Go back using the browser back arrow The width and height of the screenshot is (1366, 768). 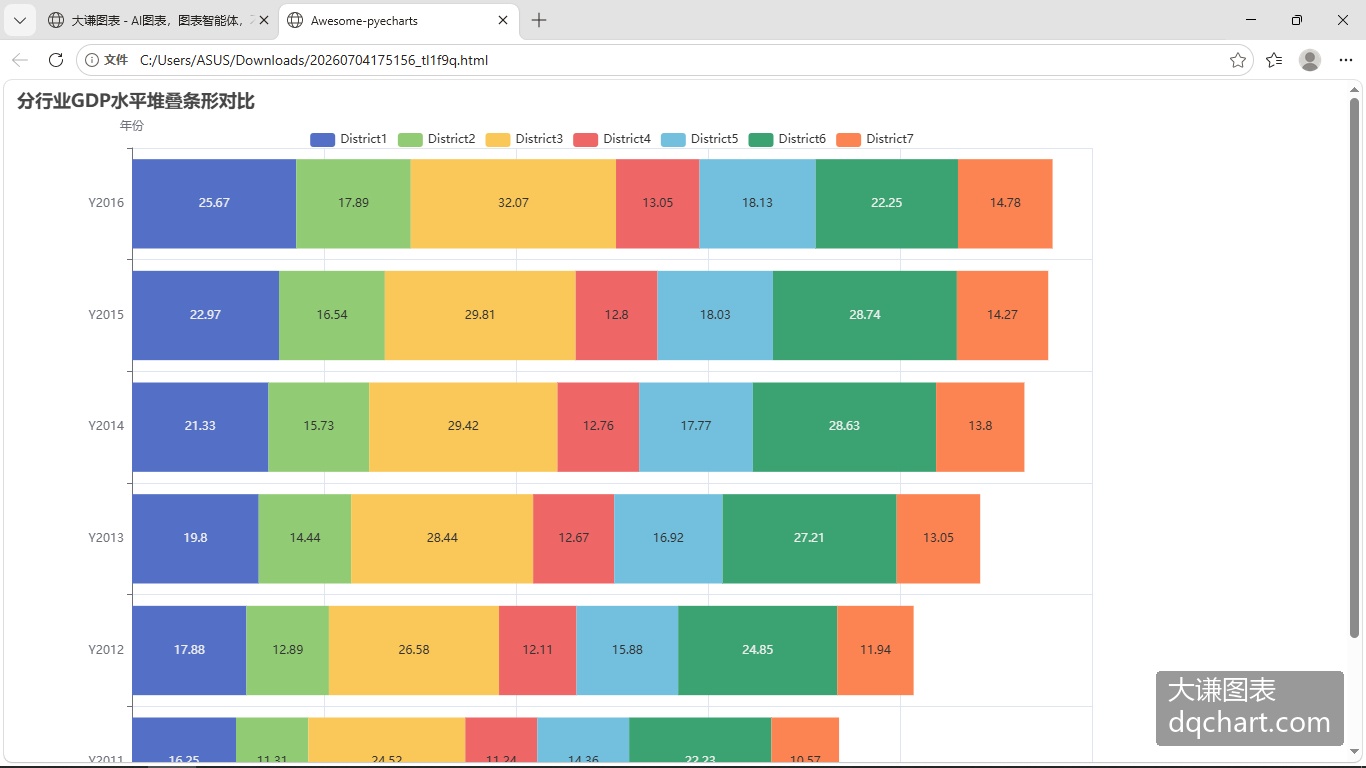(x=20, y=60)
